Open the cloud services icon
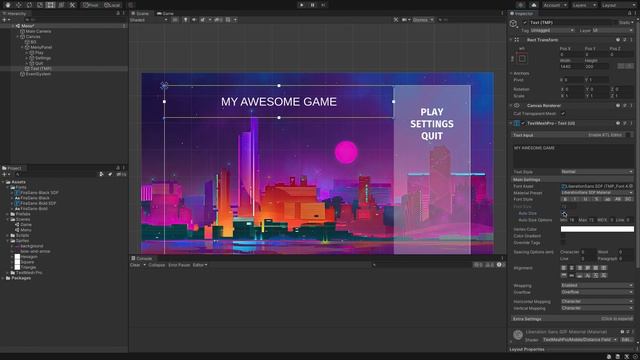640x360 pixels. (533, 5)
